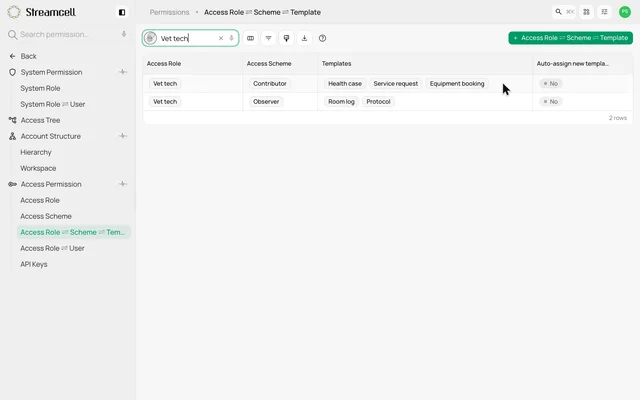Click the System Permission section label
The height and width of the screenshot is (400, 640).
coord(51,72)
